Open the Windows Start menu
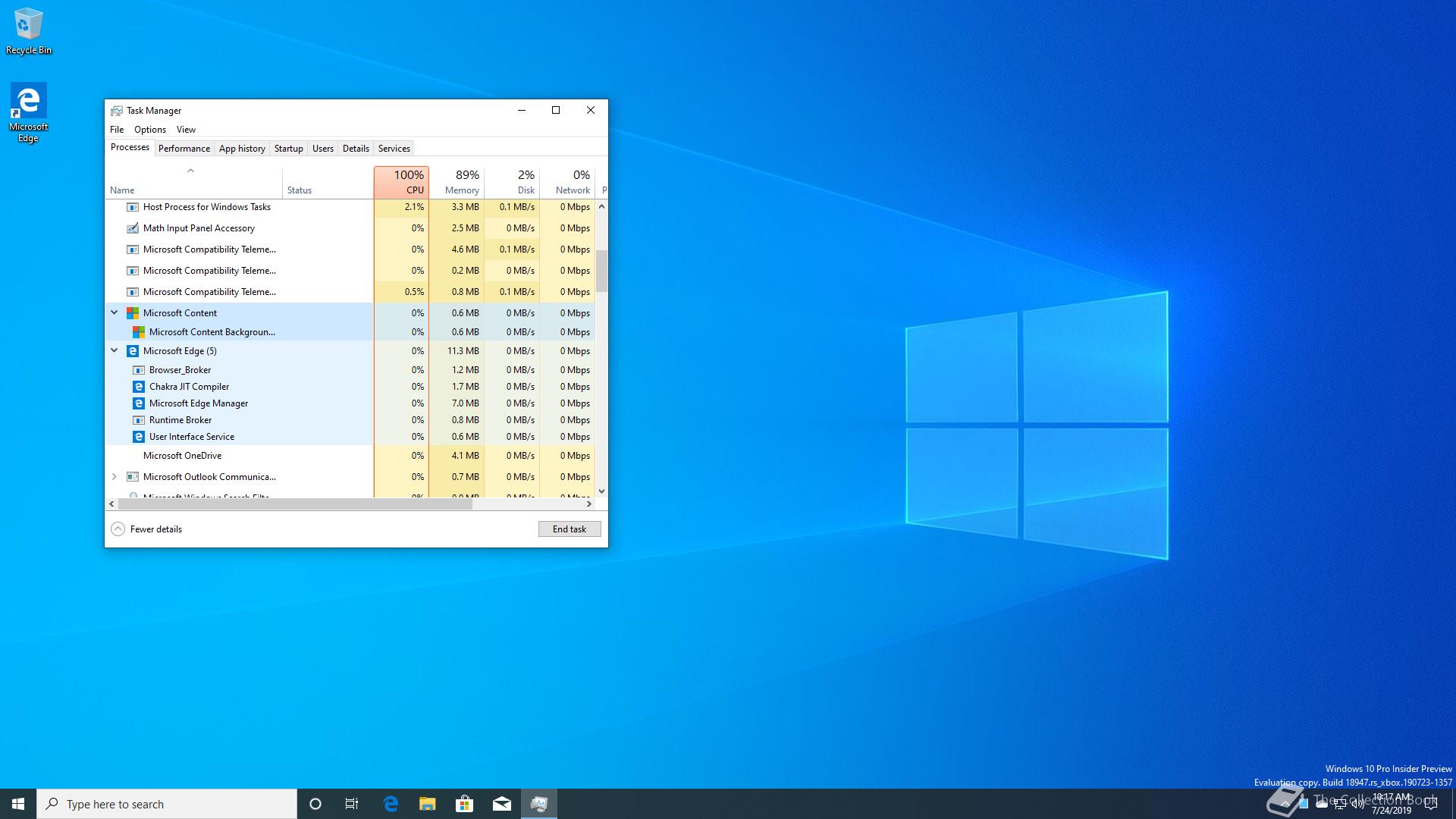1456x819 pixels. point(18,804)
